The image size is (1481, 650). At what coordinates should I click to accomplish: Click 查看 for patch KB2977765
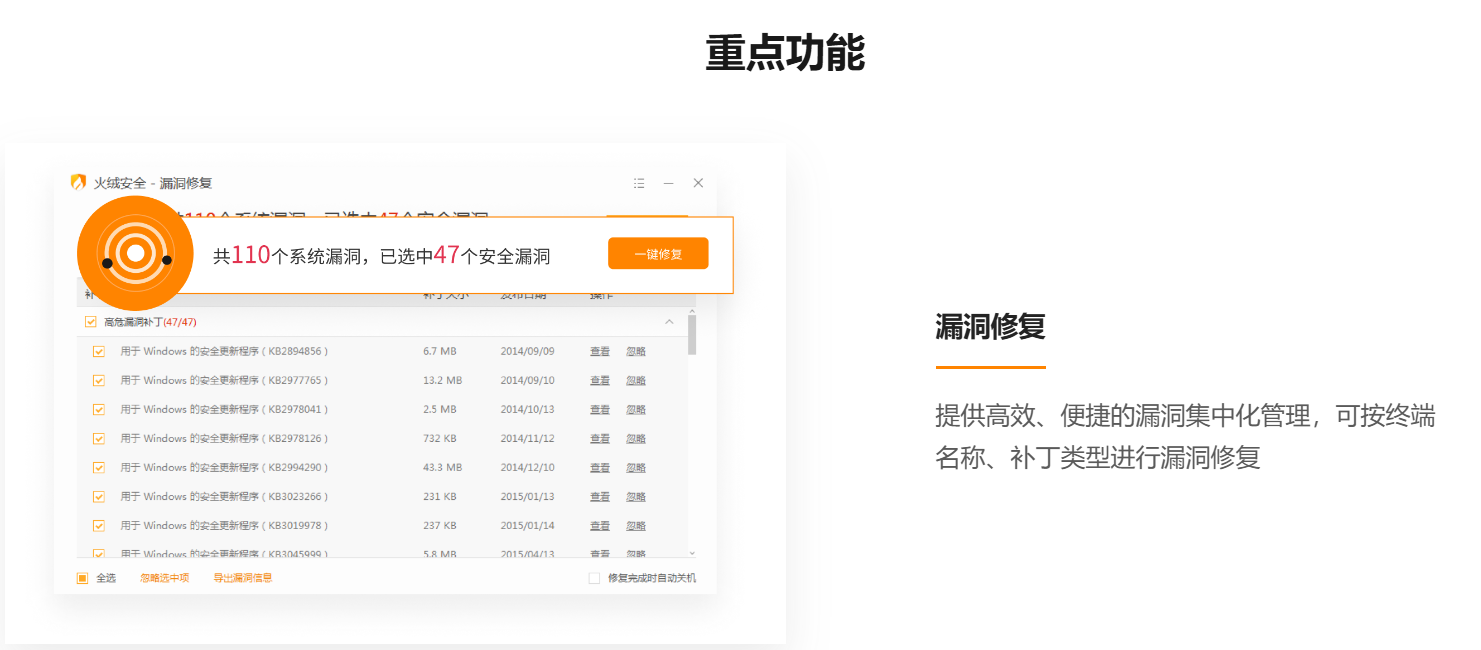click(600, 381)
